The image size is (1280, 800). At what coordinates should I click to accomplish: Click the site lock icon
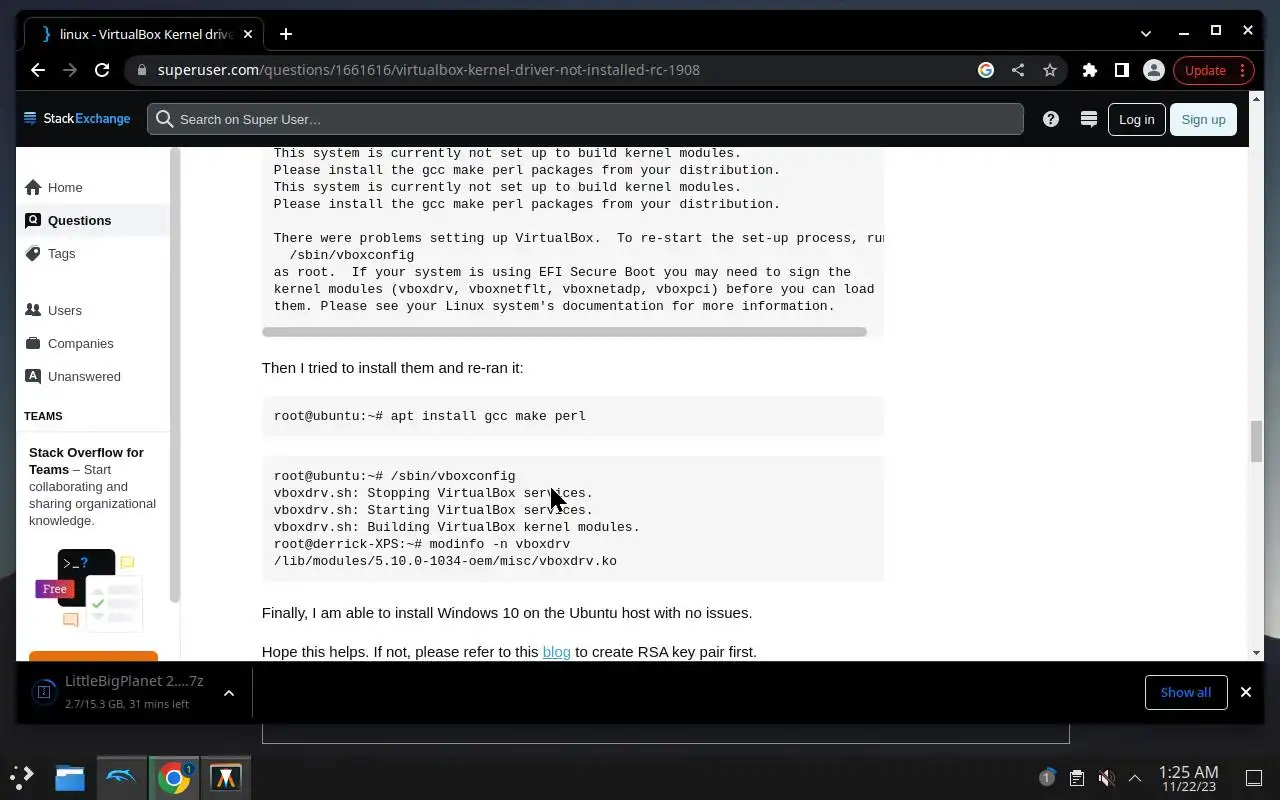pyautogui.click(x=141, y=70)
